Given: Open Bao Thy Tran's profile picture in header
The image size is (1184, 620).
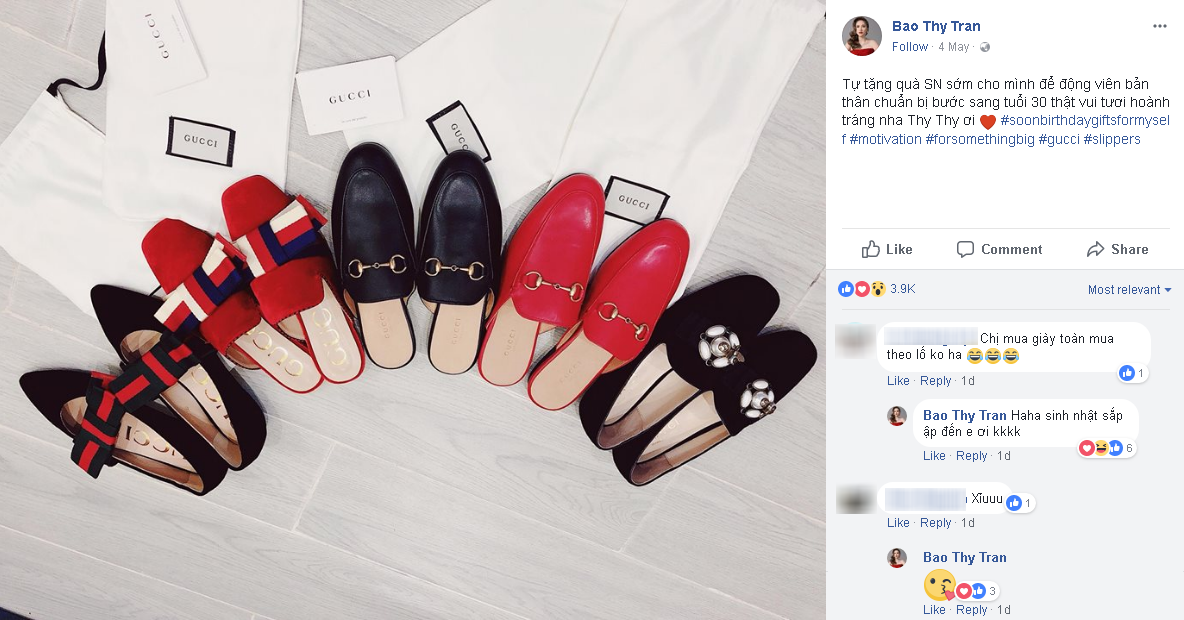Looking at the screenshot, I should 862,35.
